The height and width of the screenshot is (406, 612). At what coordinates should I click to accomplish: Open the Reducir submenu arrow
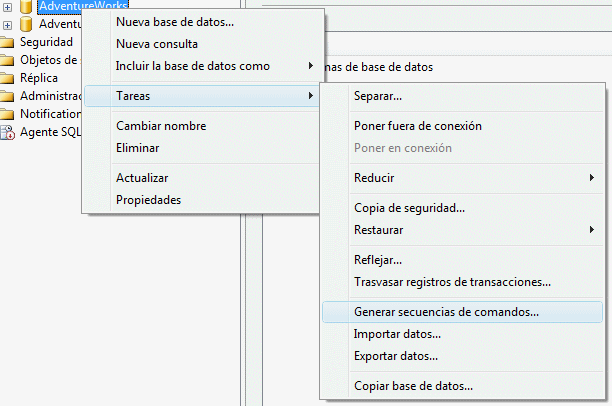click(x=592, y=178)
